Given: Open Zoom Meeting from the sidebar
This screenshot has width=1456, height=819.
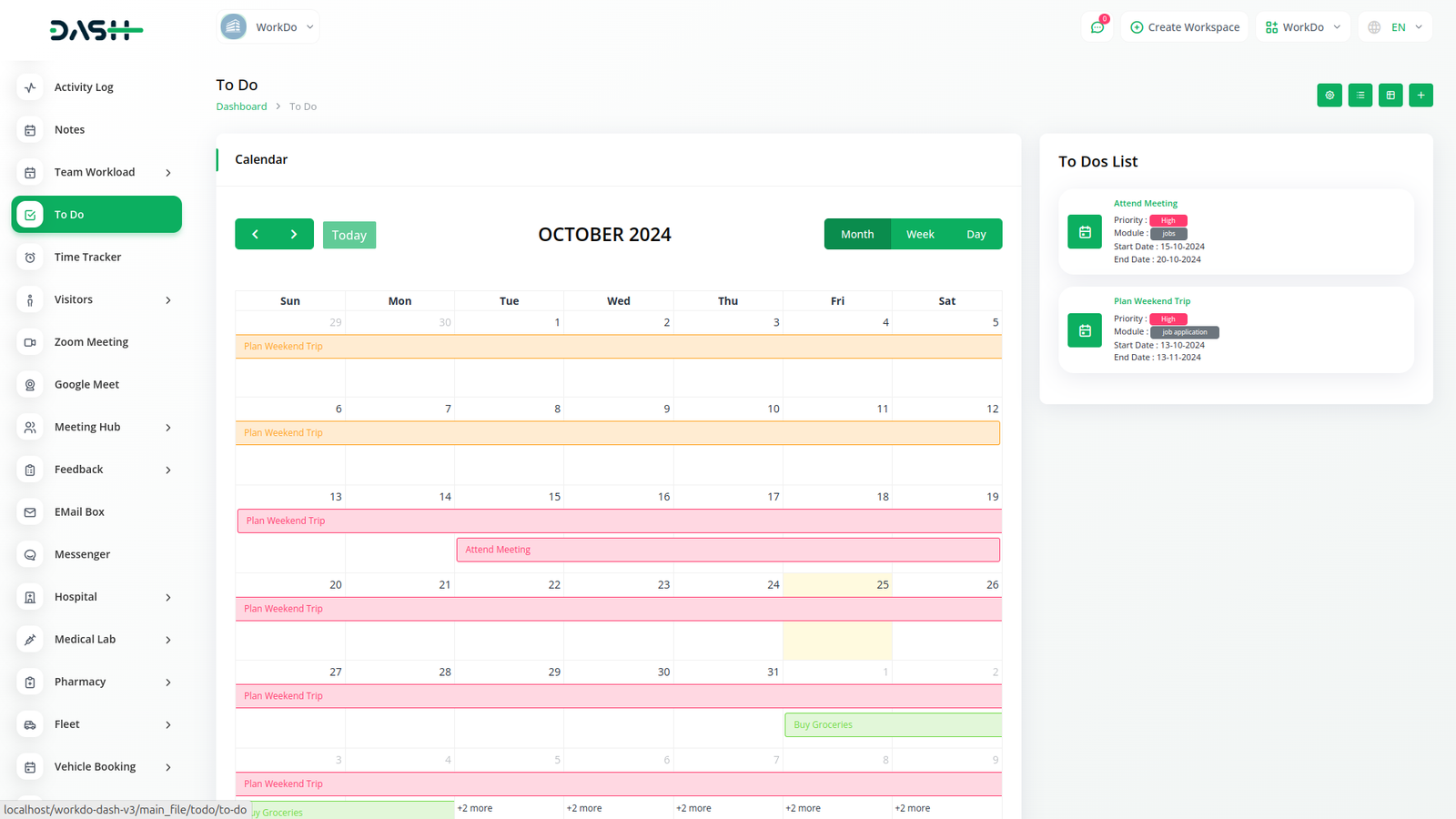Looking at the screenshot, I should pyautogui.click(x=91, y=342).
